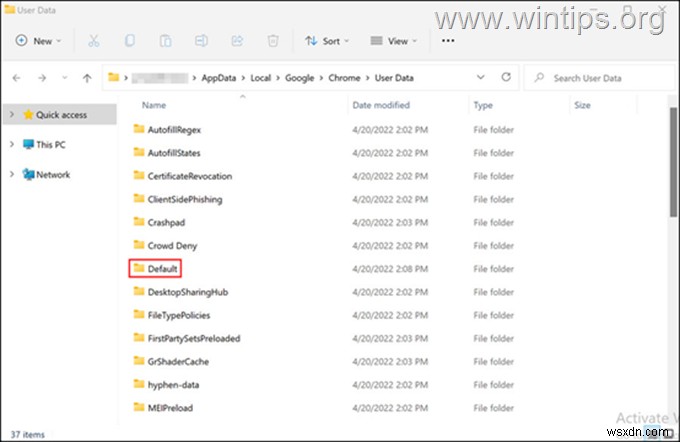Expand the address bar history dropdown
Screen dimensions: 680x442
point(481,77)
